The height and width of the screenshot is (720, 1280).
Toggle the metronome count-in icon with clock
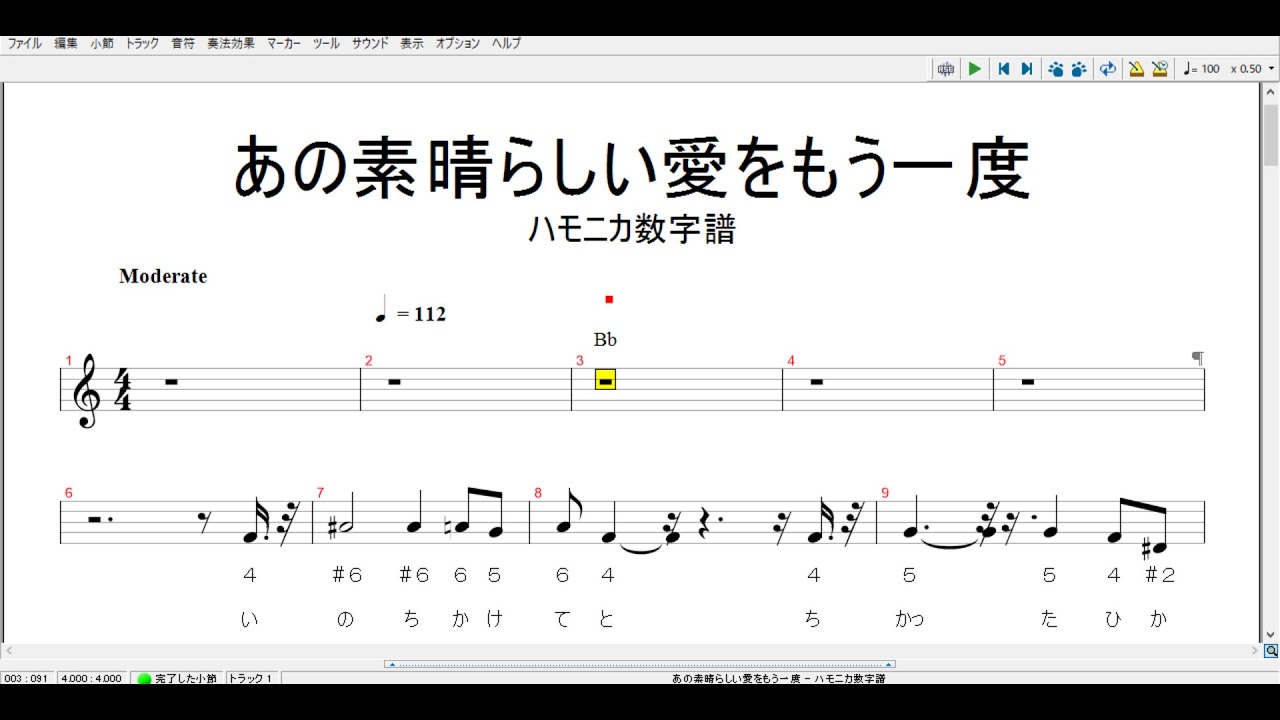[1160, 69]
